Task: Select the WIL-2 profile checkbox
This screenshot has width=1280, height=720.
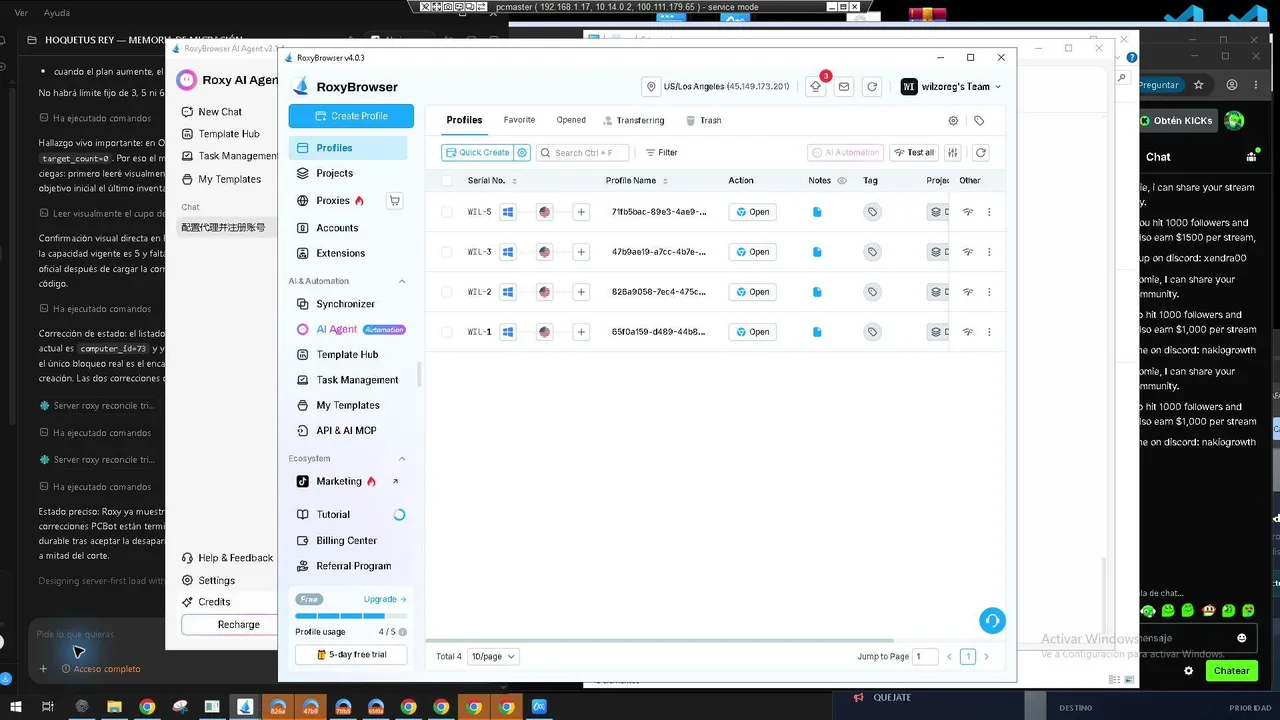Action: pos(446,292)
